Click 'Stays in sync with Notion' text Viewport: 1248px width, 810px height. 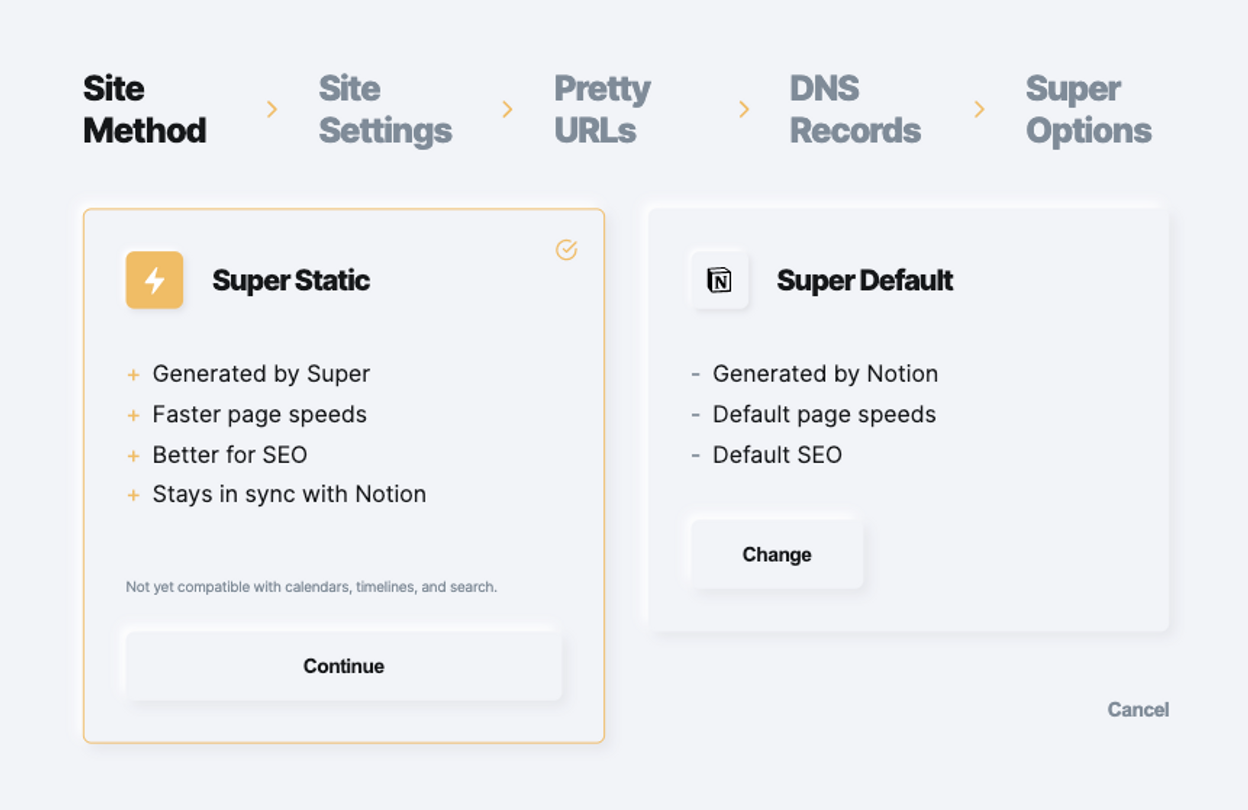tap(289, 494)
